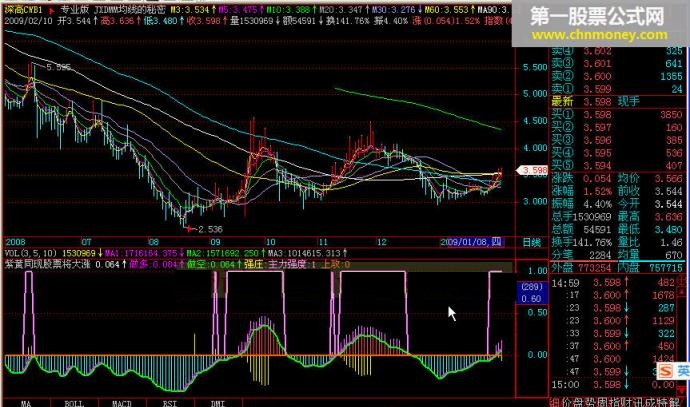Click the 5.595 peak price marker
The width and height of the screenshot is (690, 407).
point(58,67)
